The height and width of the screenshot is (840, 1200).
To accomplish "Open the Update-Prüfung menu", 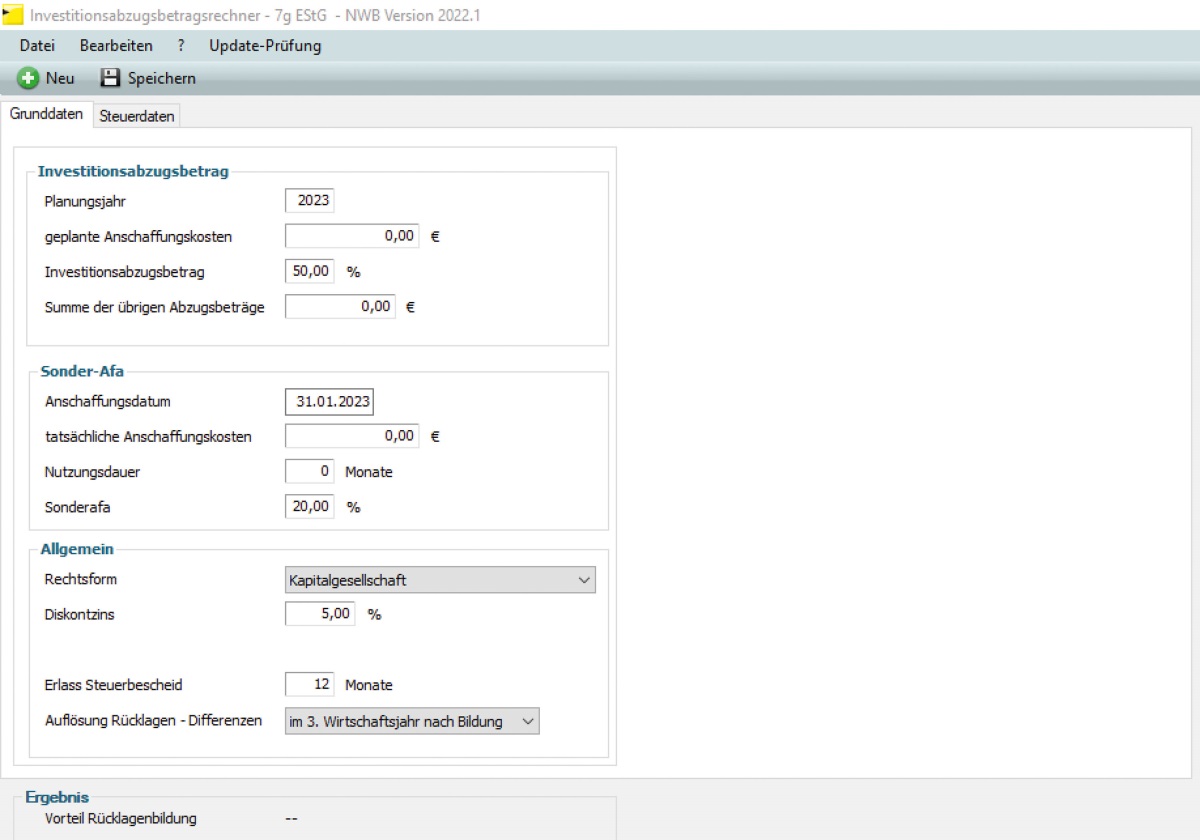I will (x=265, y=46).
